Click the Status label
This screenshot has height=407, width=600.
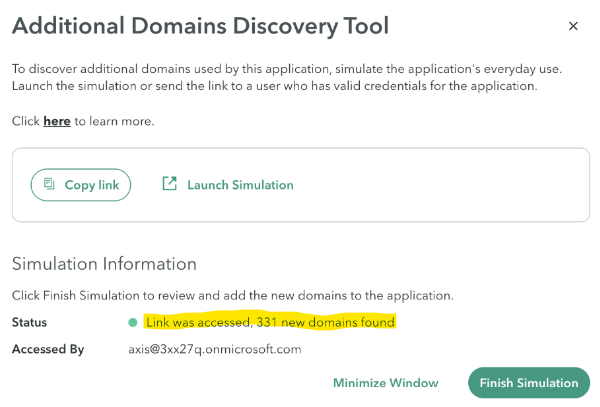[29, 322]
